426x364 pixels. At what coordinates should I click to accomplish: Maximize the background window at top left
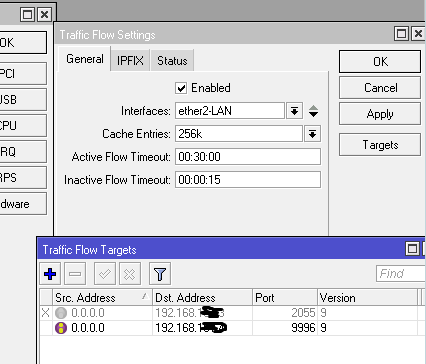(x=27, y=14)
